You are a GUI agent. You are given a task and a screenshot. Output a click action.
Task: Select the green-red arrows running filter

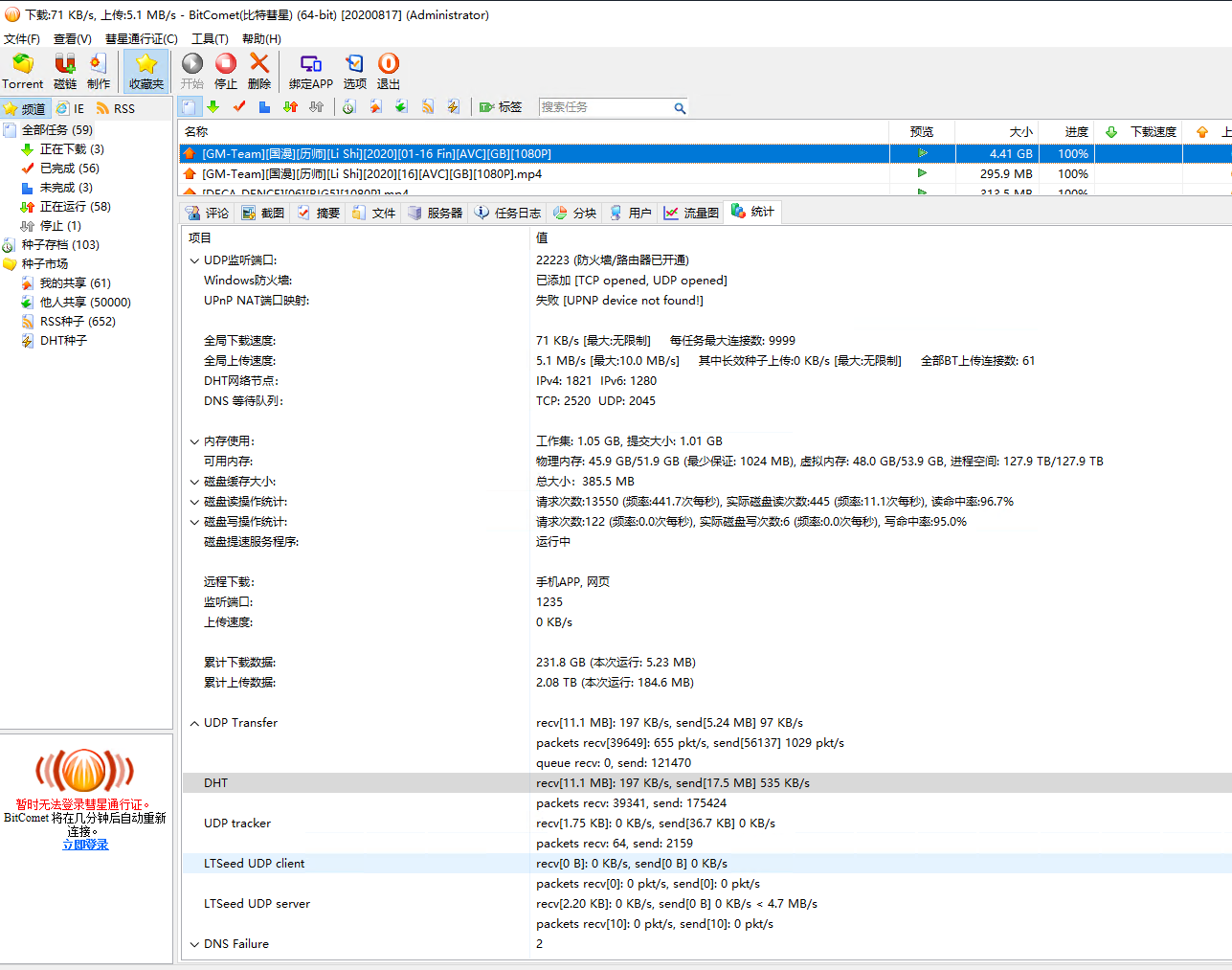coord(291,107)
